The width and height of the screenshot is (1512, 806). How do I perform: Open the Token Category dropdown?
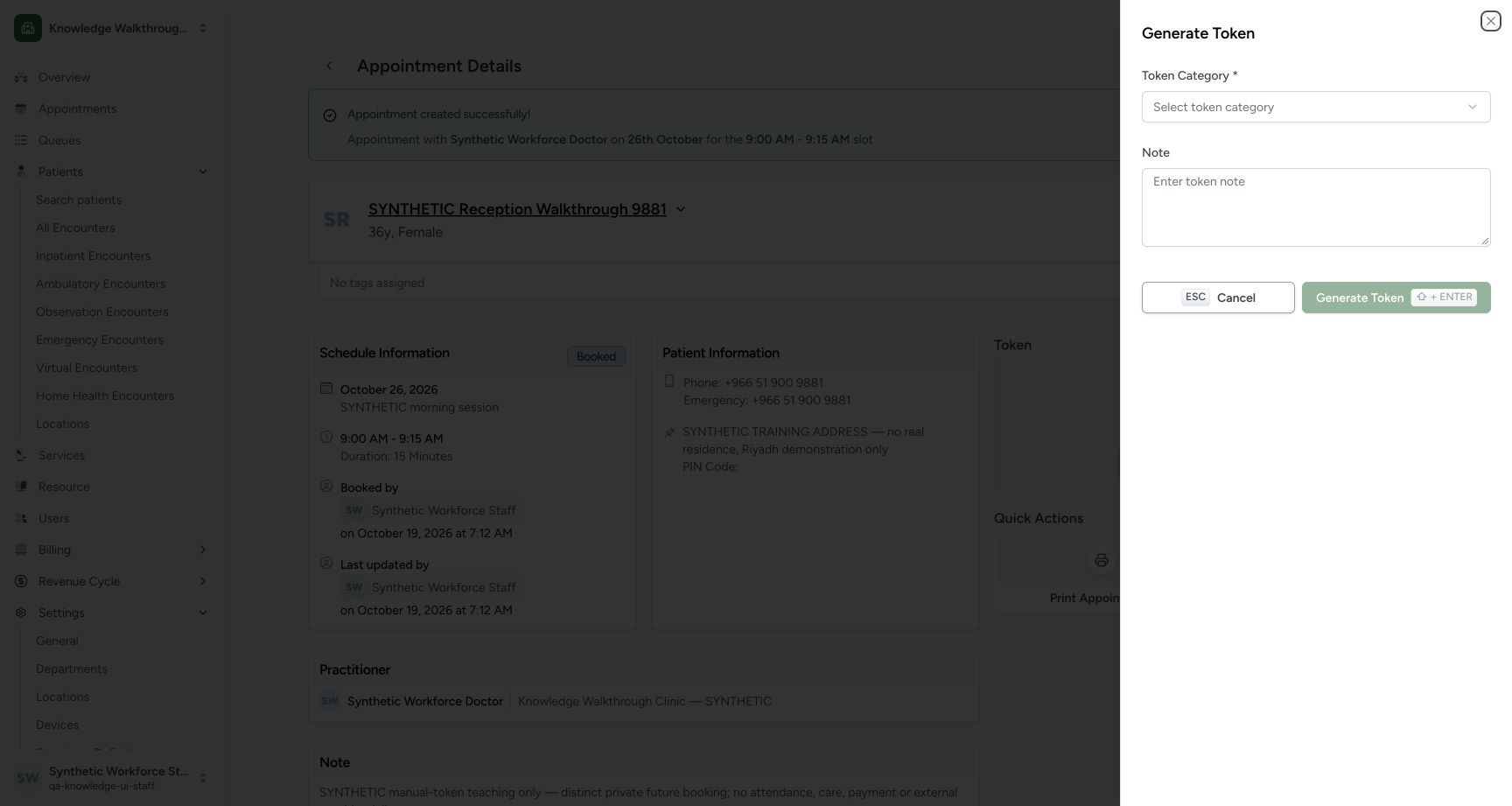click(1315, 107)
